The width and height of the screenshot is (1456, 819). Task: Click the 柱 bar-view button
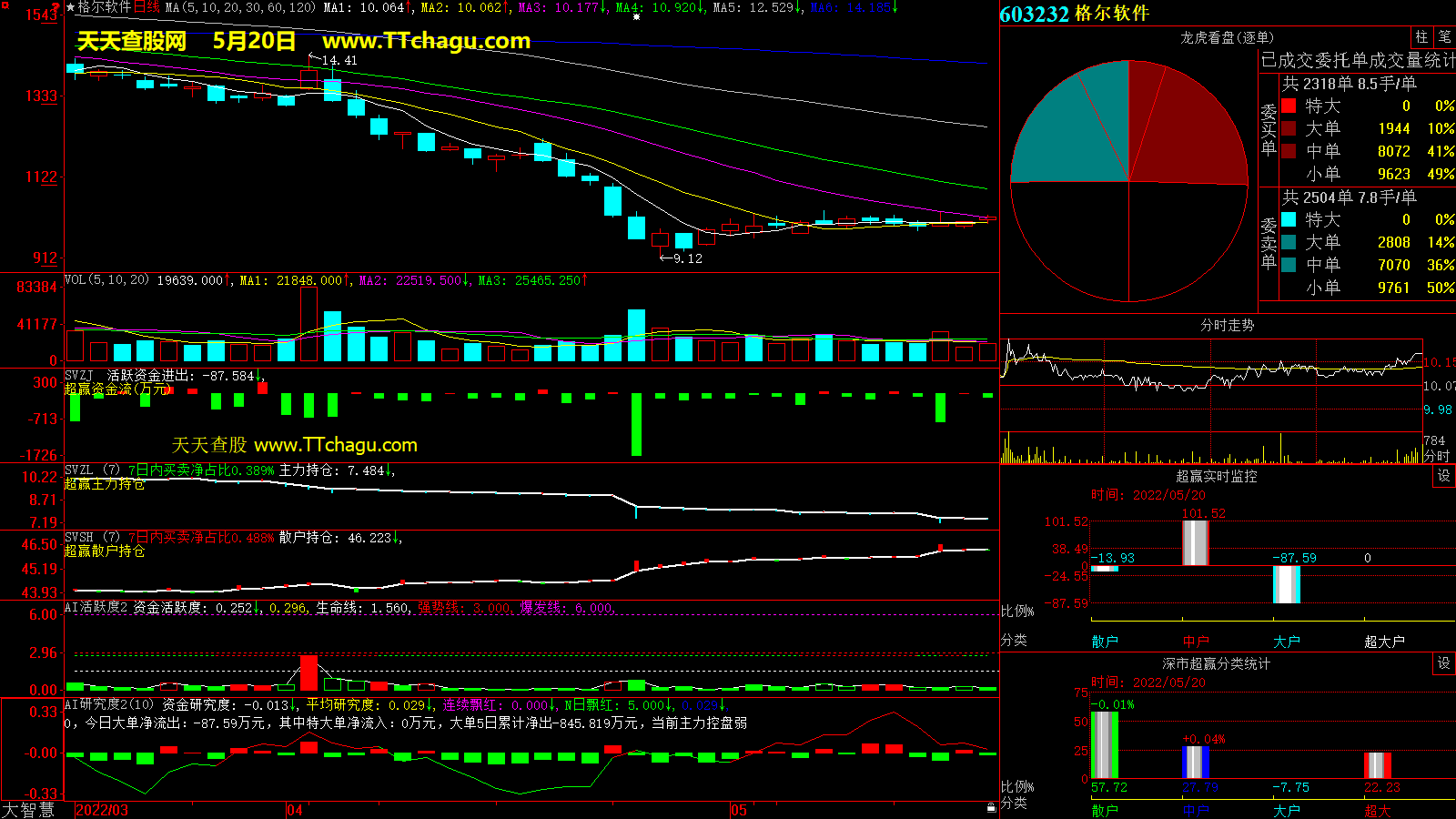click(1421, 37)
